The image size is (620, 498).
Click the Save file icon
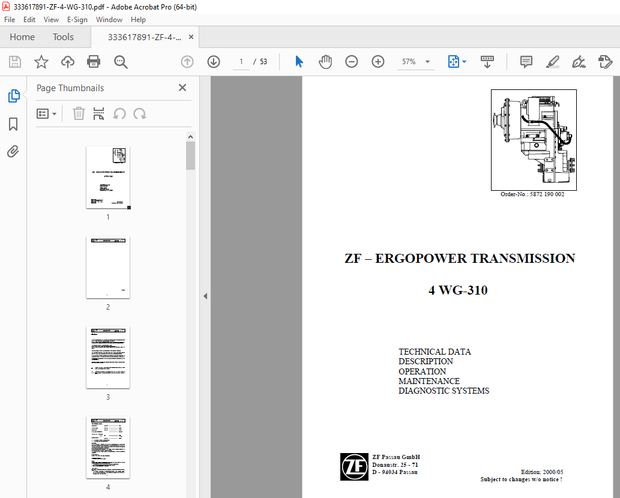(15, 62)
